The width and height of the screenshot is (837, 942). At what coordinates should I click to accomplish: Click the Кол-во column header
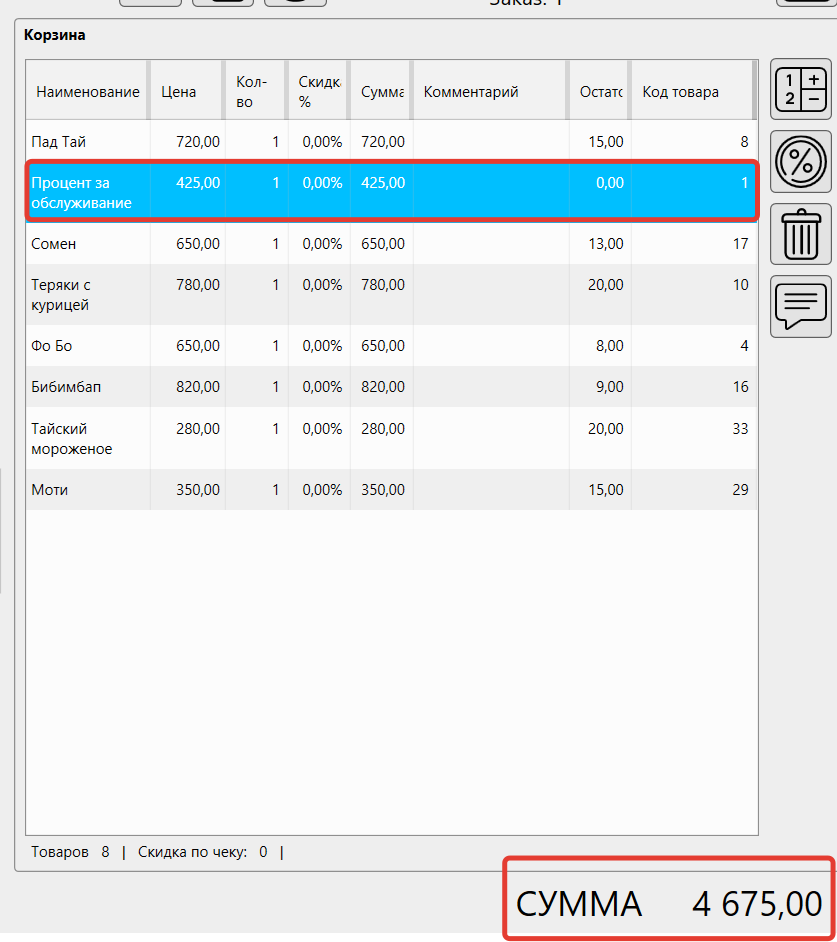[251, 92]
